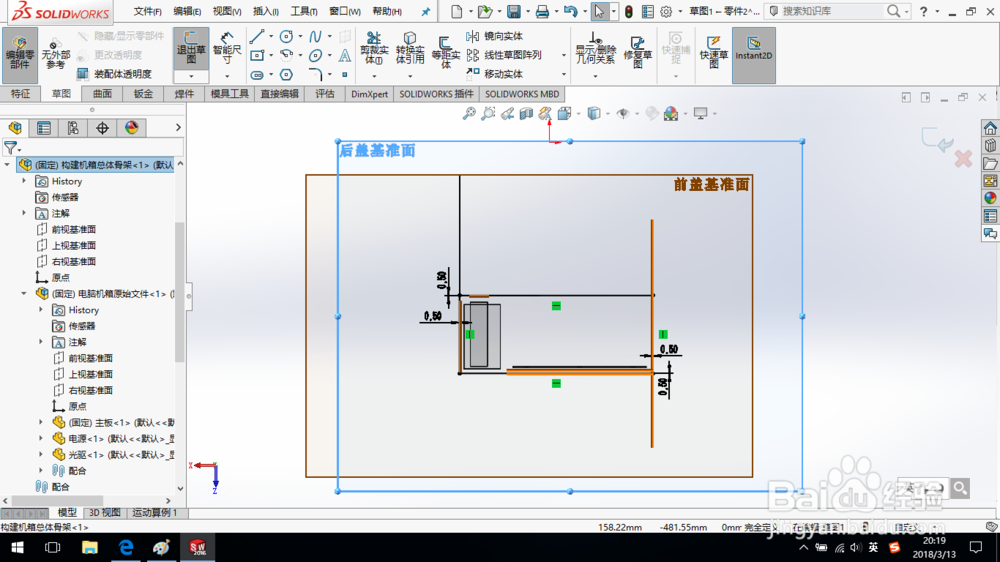The height and width of the screenshot is (562, 1000).
Task: Click the red cancel sketch X in corner
Action: click(963, 159)
